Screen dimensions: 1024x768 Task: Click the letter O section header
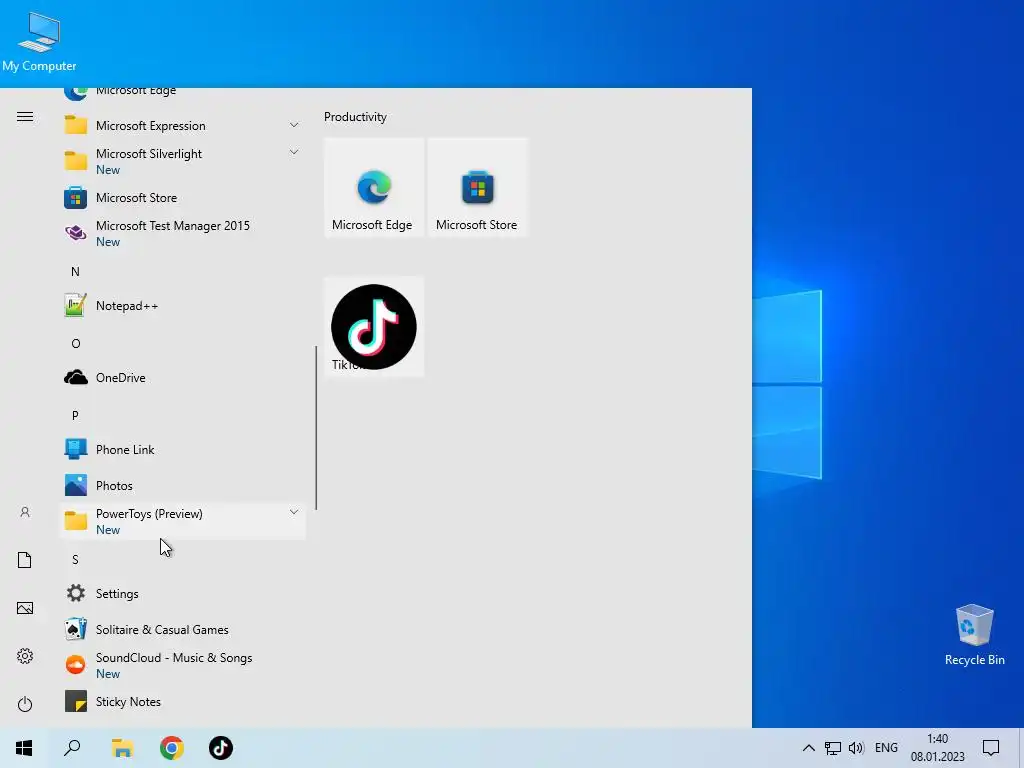(75, 344)
